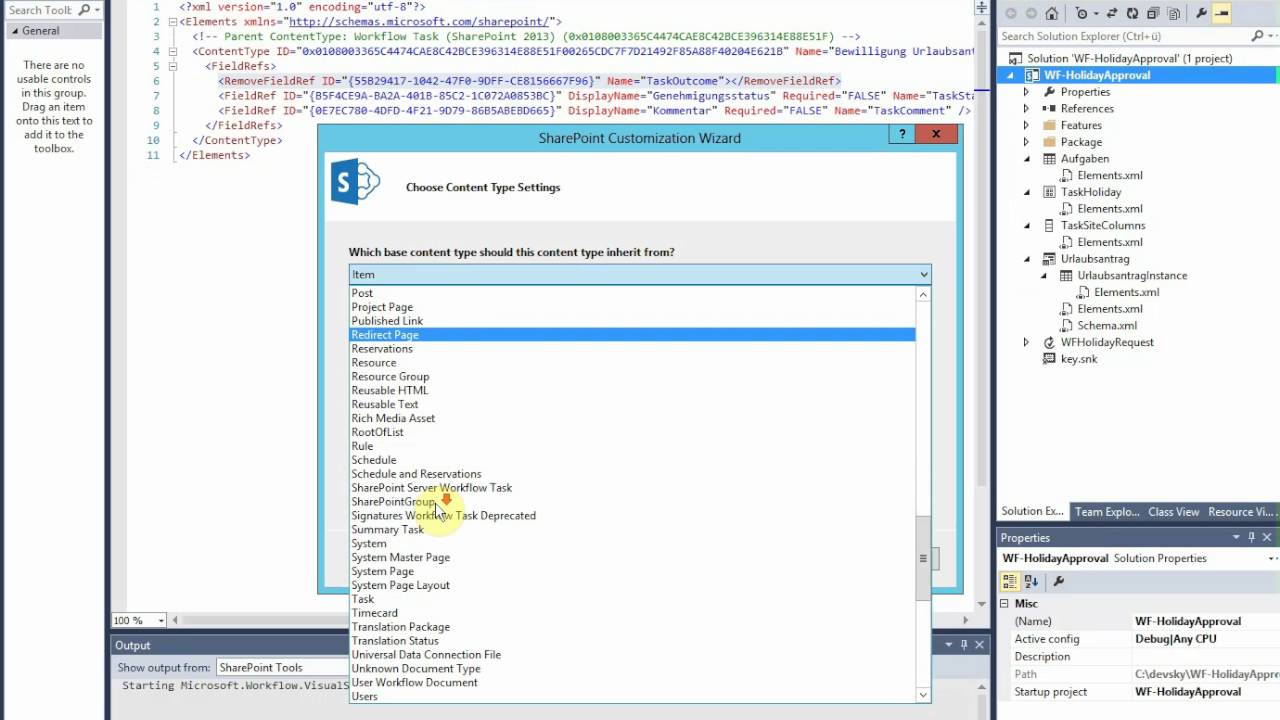Open the Show output from dropdown
Image resolution: width=1280 pixels, height=720 pixels.
pos(282,668)
